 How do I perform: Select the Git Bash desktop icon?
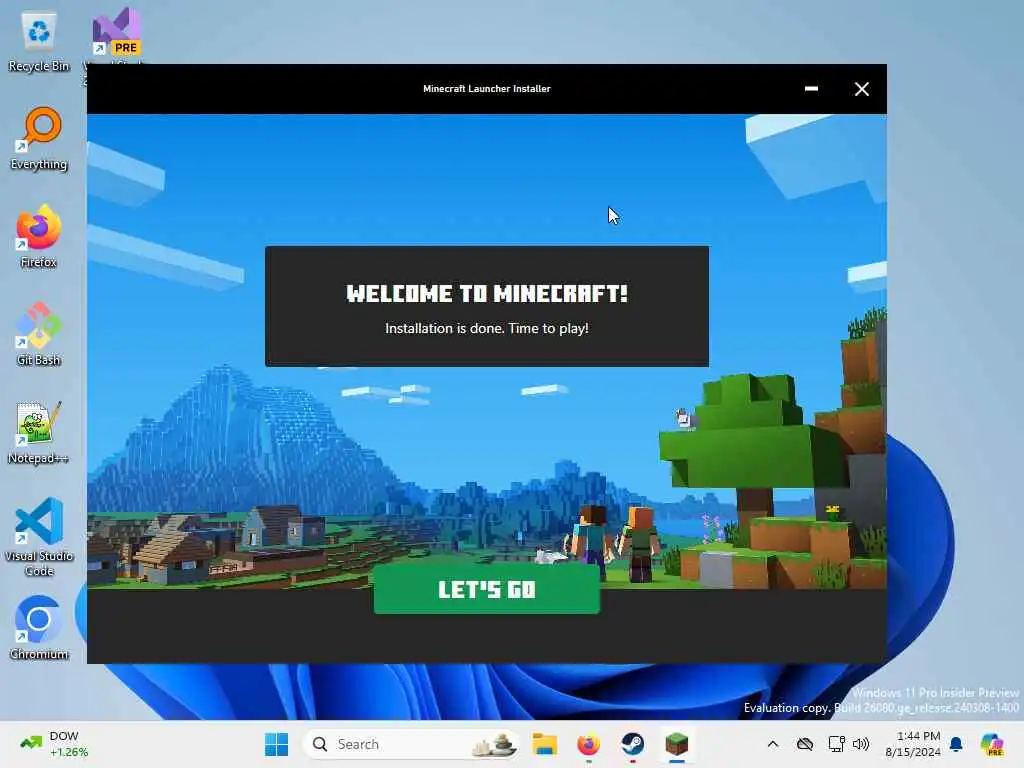coord(39,334)
